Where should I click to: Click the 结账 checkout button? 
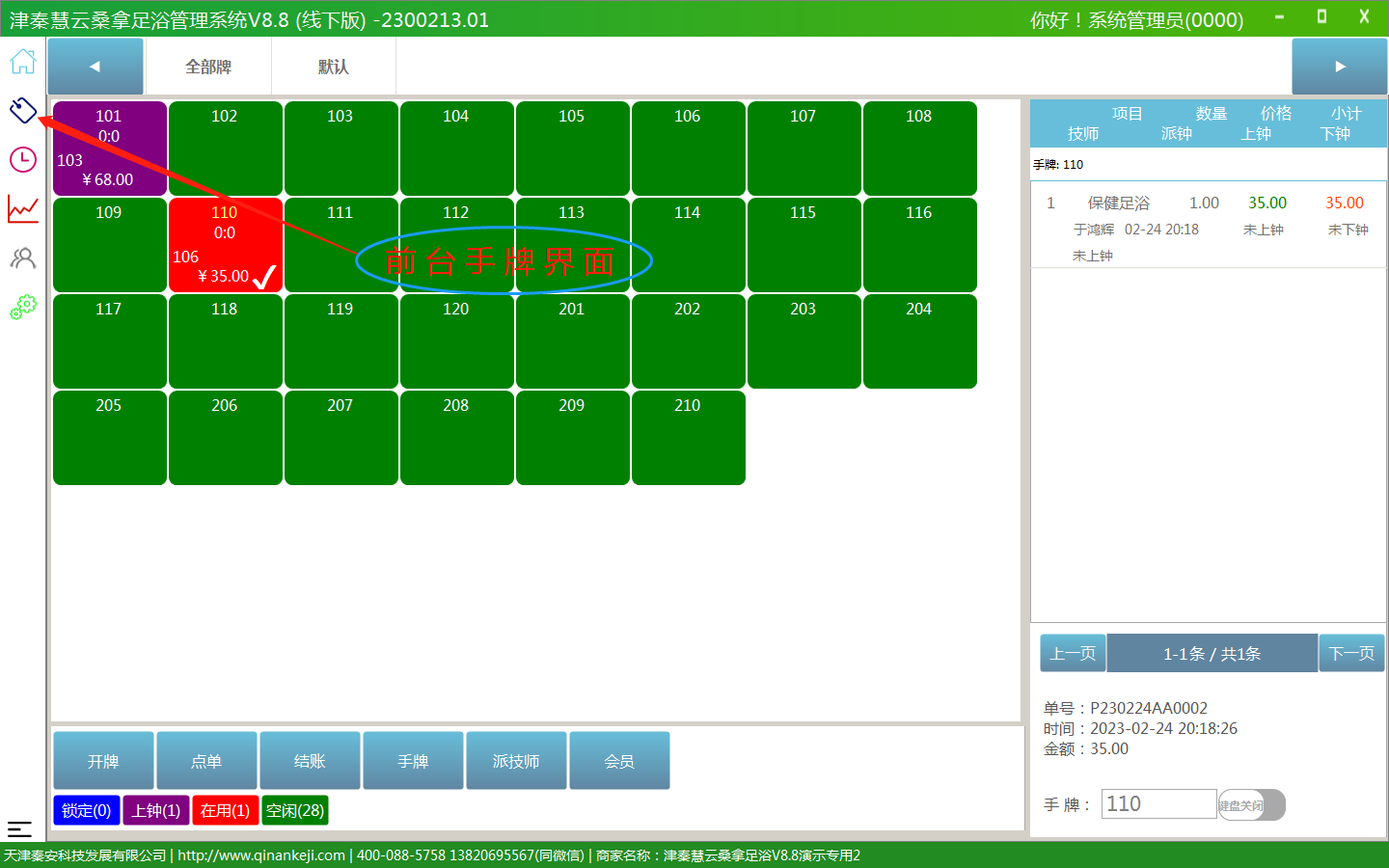pyautogui.click(x=310, y=761)
